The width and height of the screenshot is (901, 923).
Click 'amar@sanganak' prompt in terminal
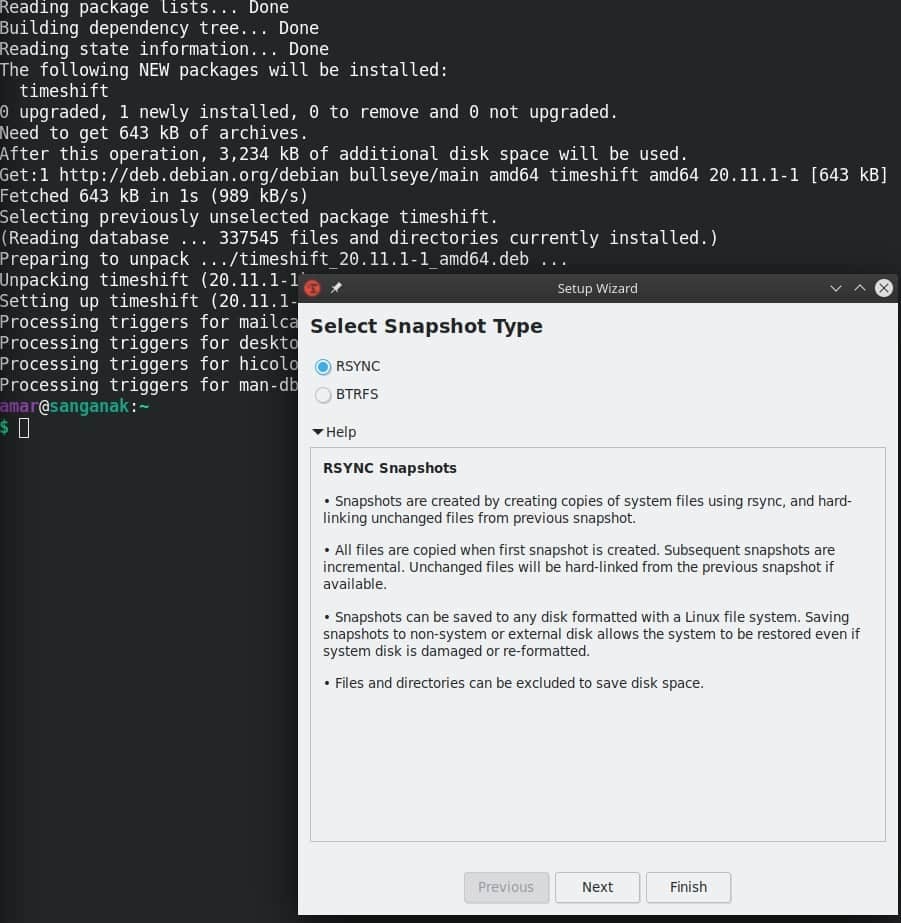[64, 406]
